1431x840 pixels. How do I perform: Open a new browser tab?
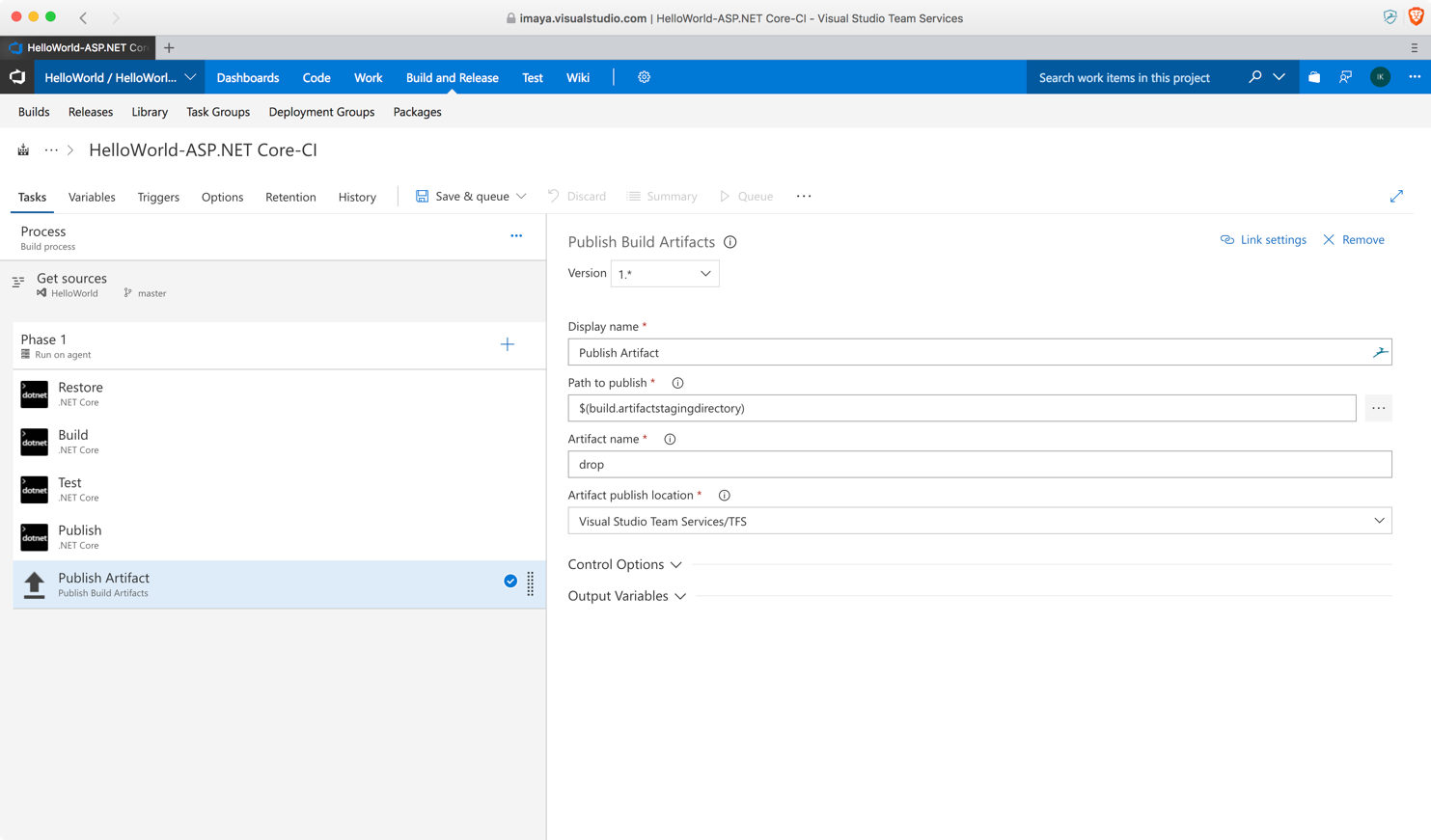[x=169, y=47]
